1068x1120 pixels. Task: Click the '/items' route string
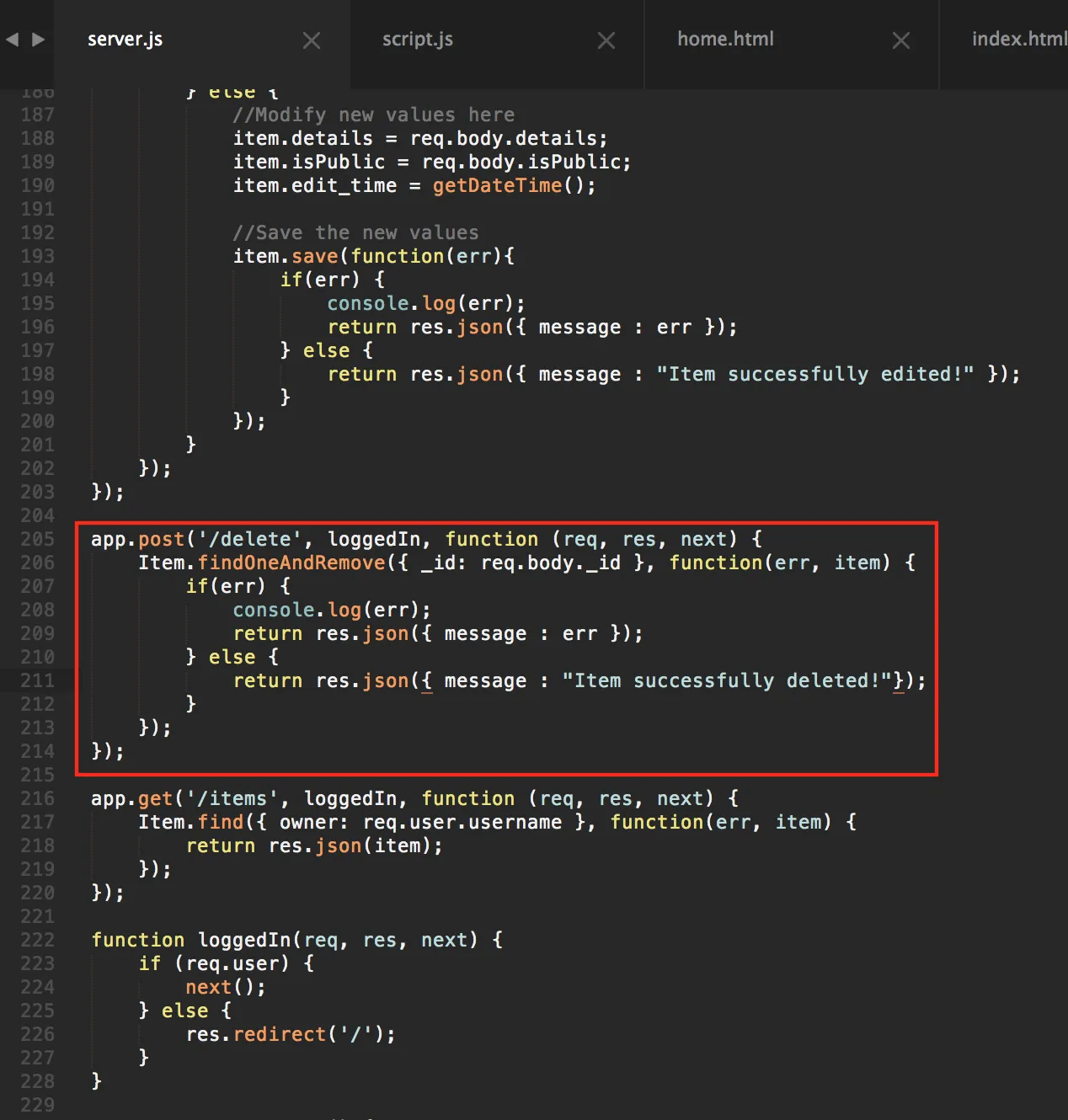click(x=232, y=798)
